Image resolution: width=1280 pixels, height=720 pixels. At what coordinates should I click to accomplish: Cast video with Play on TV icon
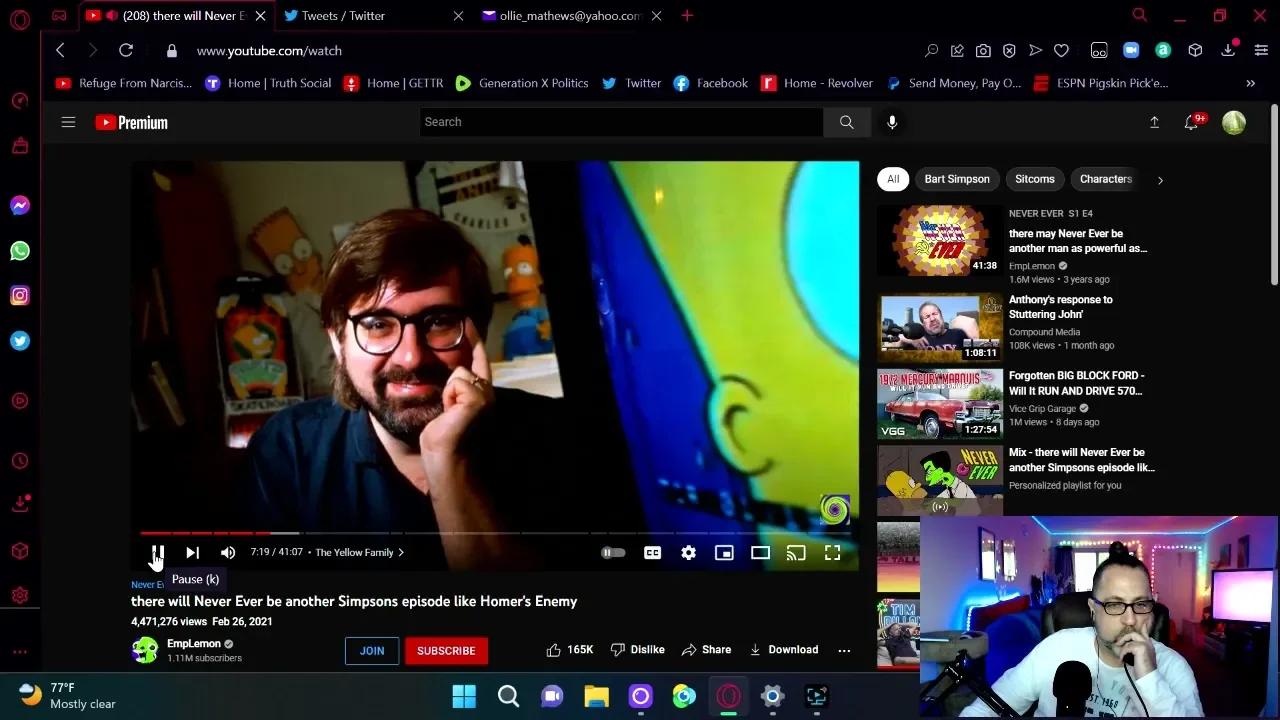tap(796, 552)
